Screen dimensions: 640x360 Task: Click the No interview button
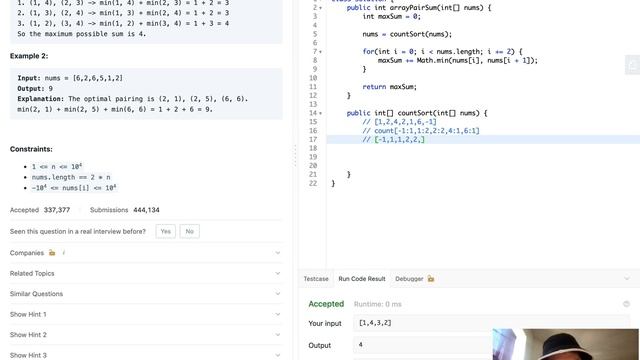click(189, 231)
